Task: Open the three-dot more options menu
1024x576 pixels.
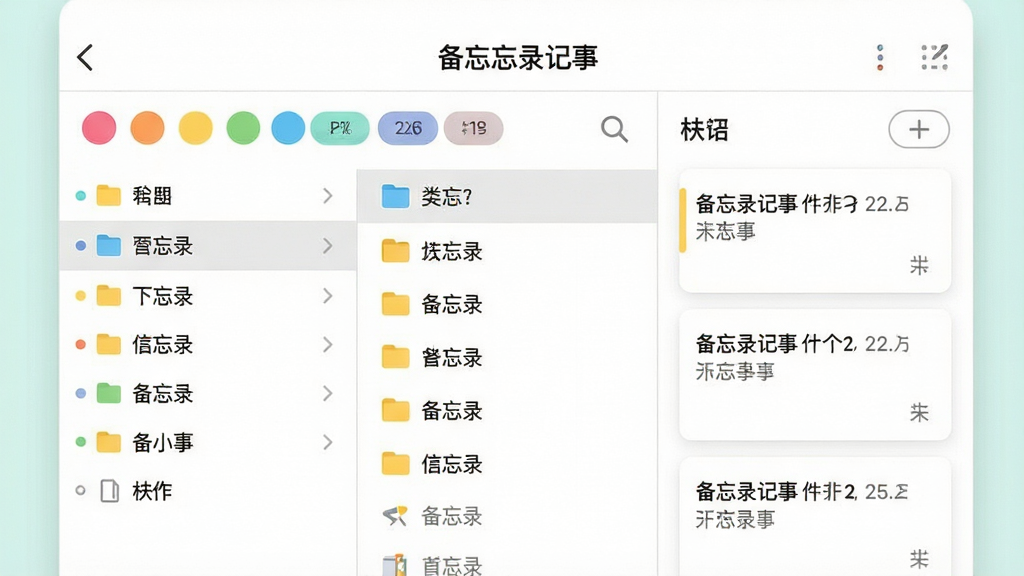Action: [880, 57]
